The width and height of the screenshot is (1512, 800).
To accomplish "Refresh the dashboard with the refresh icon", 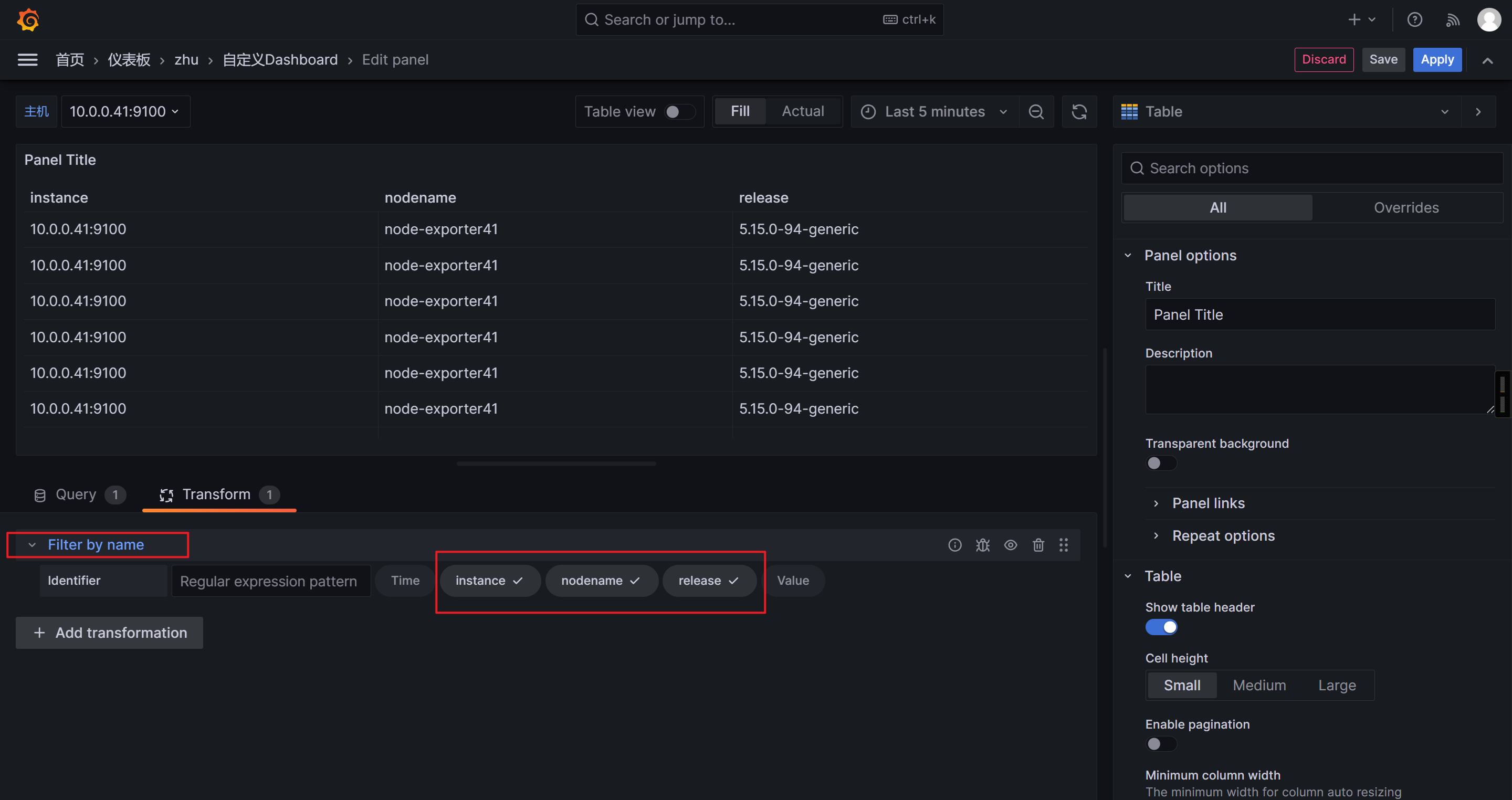I will coord(1079,111).
